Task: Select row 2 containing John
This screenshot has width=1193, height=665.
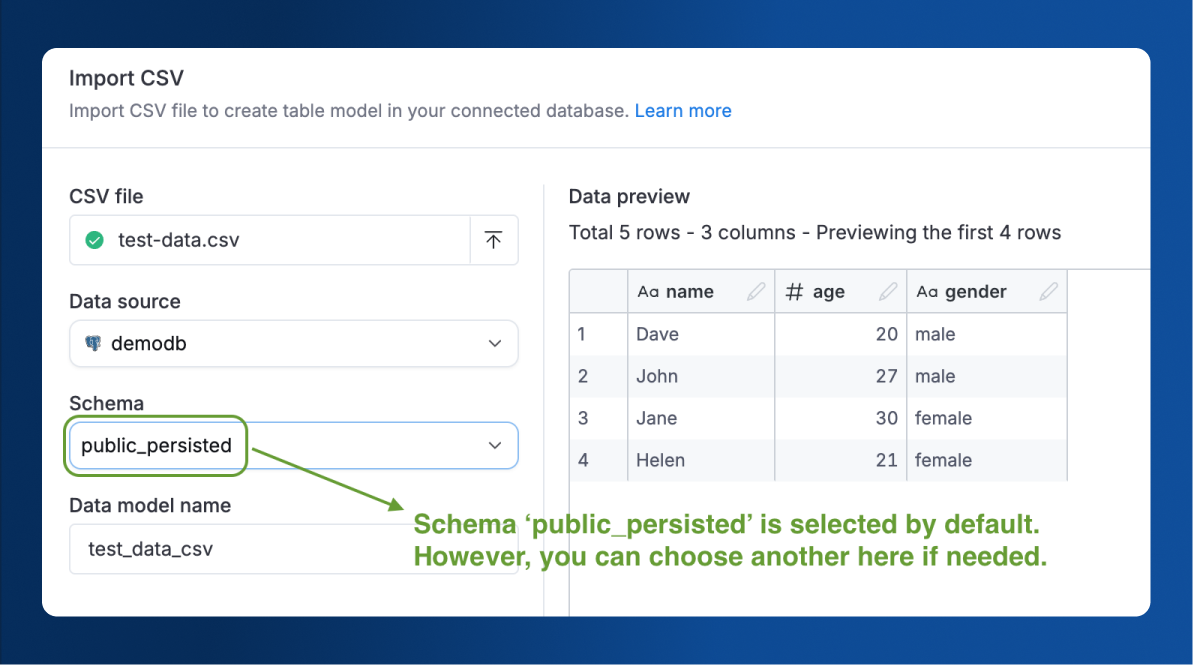Action: point(658,376)
